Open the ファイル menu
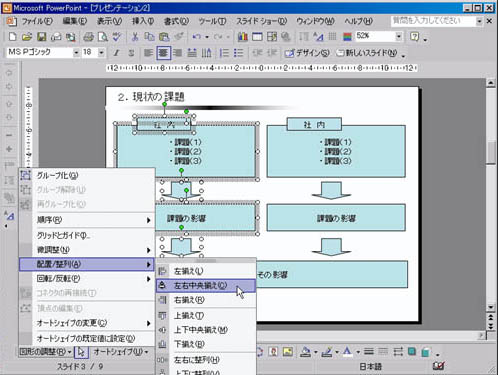The height and width of the screenshot is (375, 498). (37, 21)
